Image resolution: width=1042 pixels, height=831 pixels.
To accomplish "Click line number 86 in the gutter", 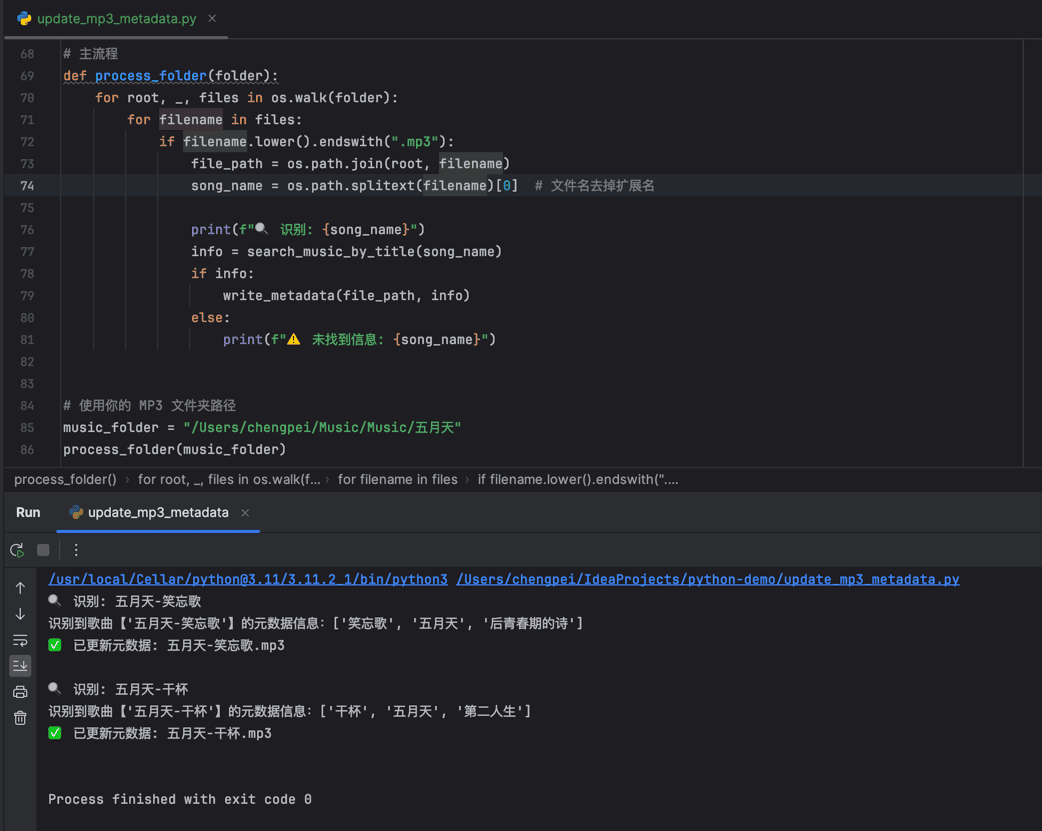I will click(27, 449).
